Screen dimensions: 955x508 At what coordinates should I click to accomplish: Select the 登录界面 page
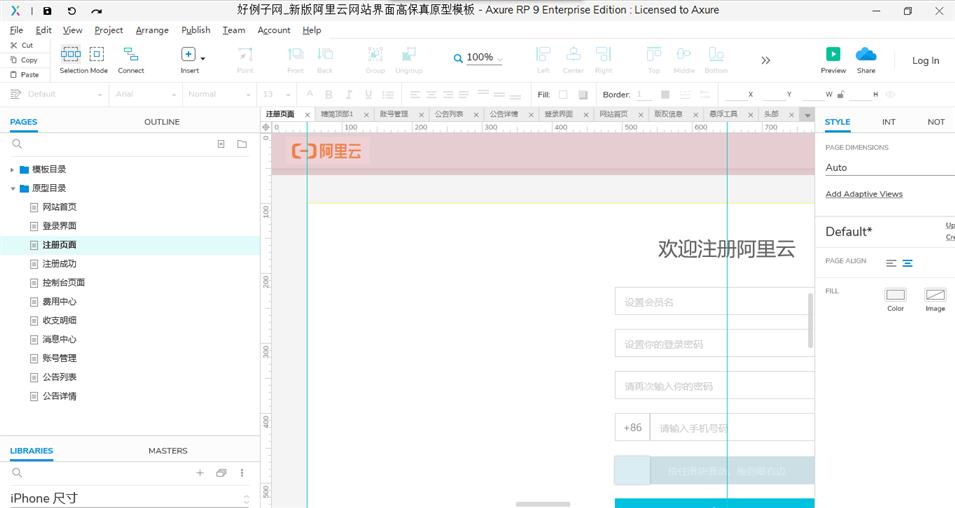pyautogui.click(x=59, y=226)
